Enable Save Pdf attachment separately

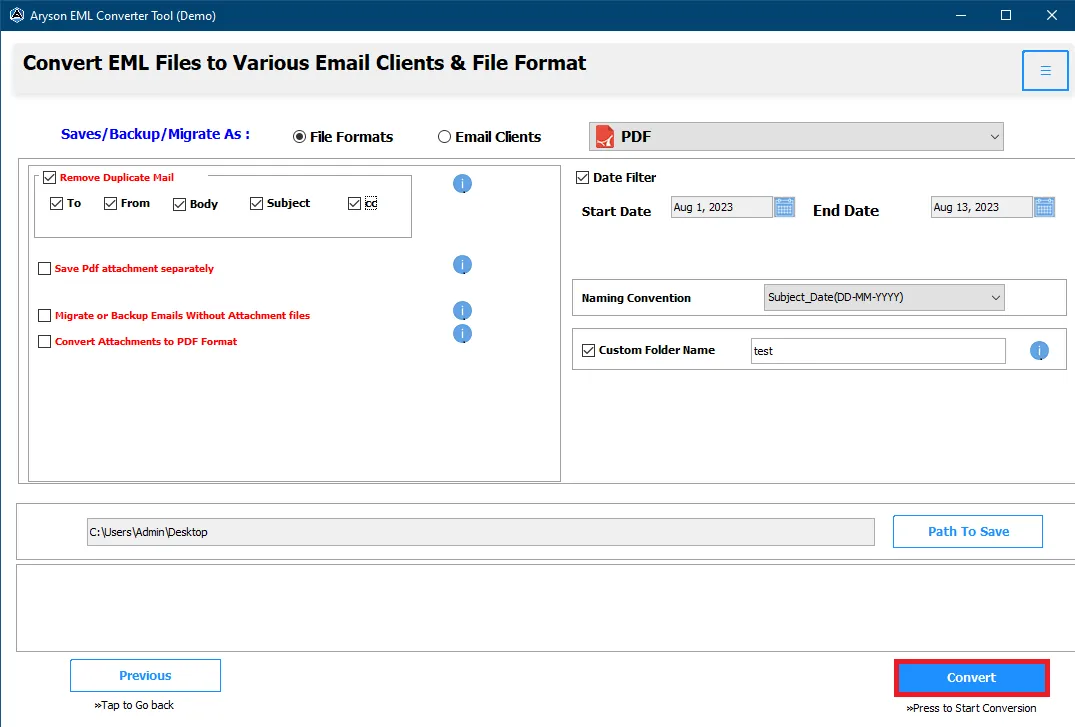click(x=45, y=269)
